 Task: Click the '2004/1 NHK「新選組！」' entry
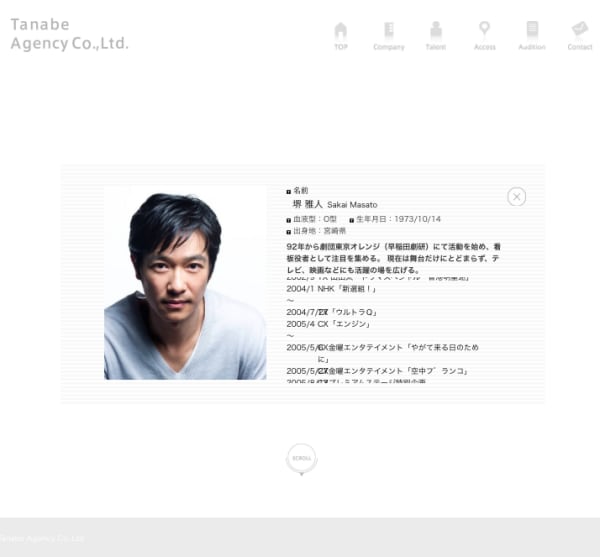(331, 289)
